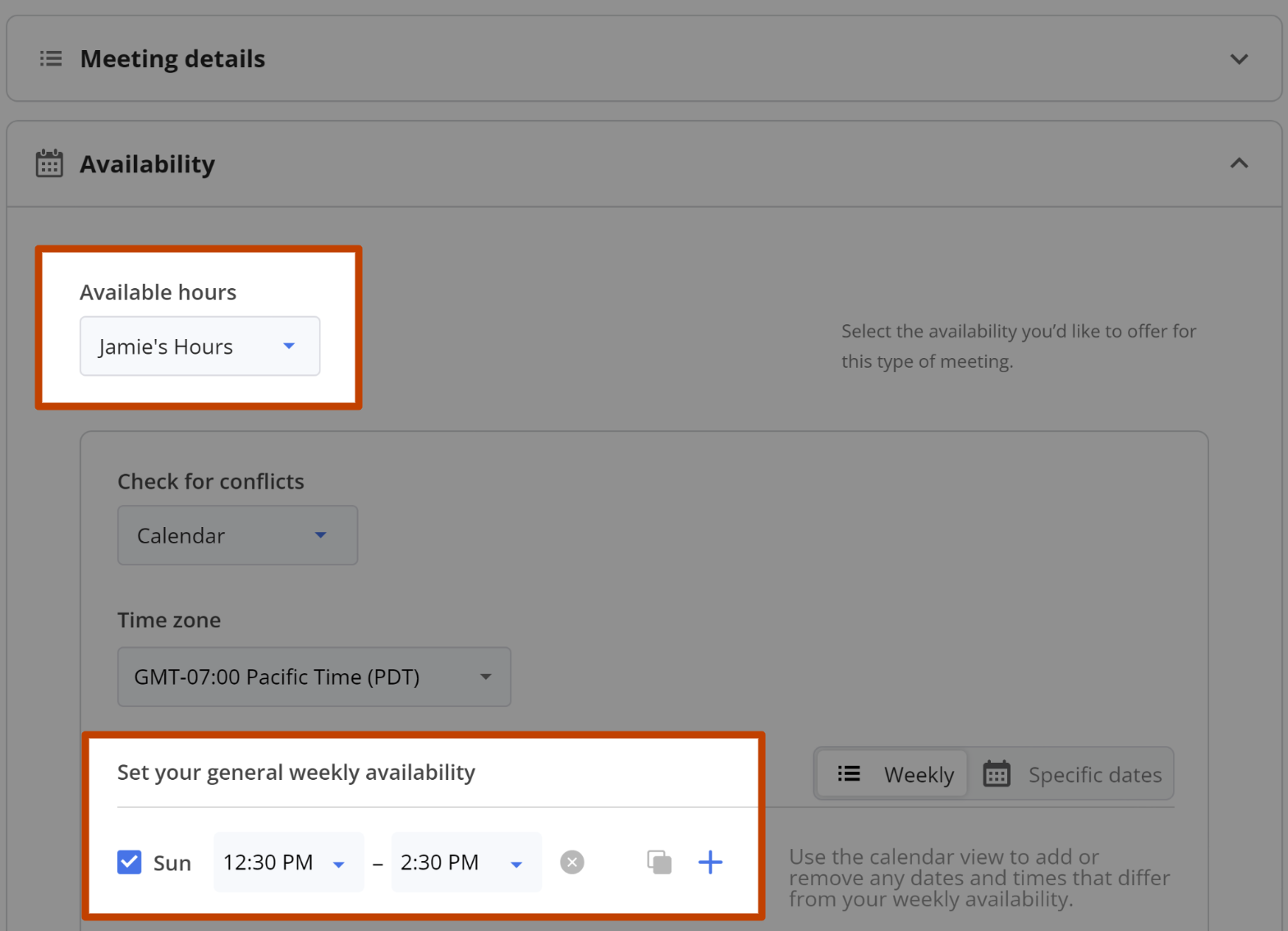Click the Available hours label

pyautogui.click(x=158, y=292)
